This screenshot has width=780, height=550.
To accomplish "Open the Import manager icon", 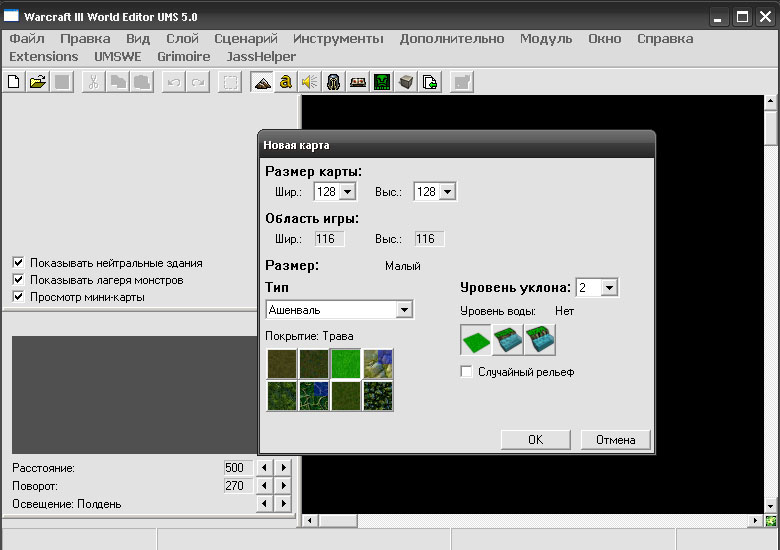I will click(430, 82).
